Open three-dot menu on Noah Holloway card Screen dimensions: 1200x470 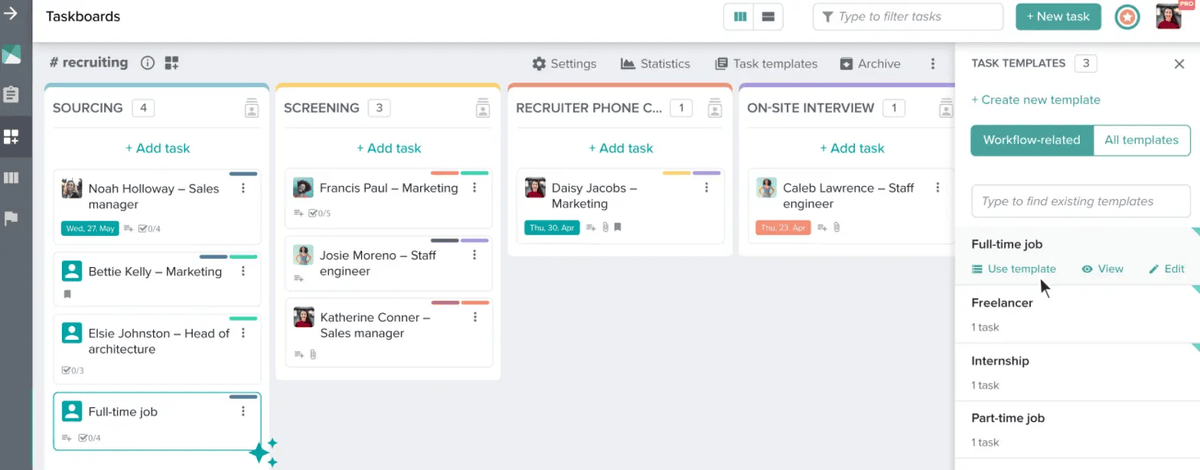click(x=243, y=188)
